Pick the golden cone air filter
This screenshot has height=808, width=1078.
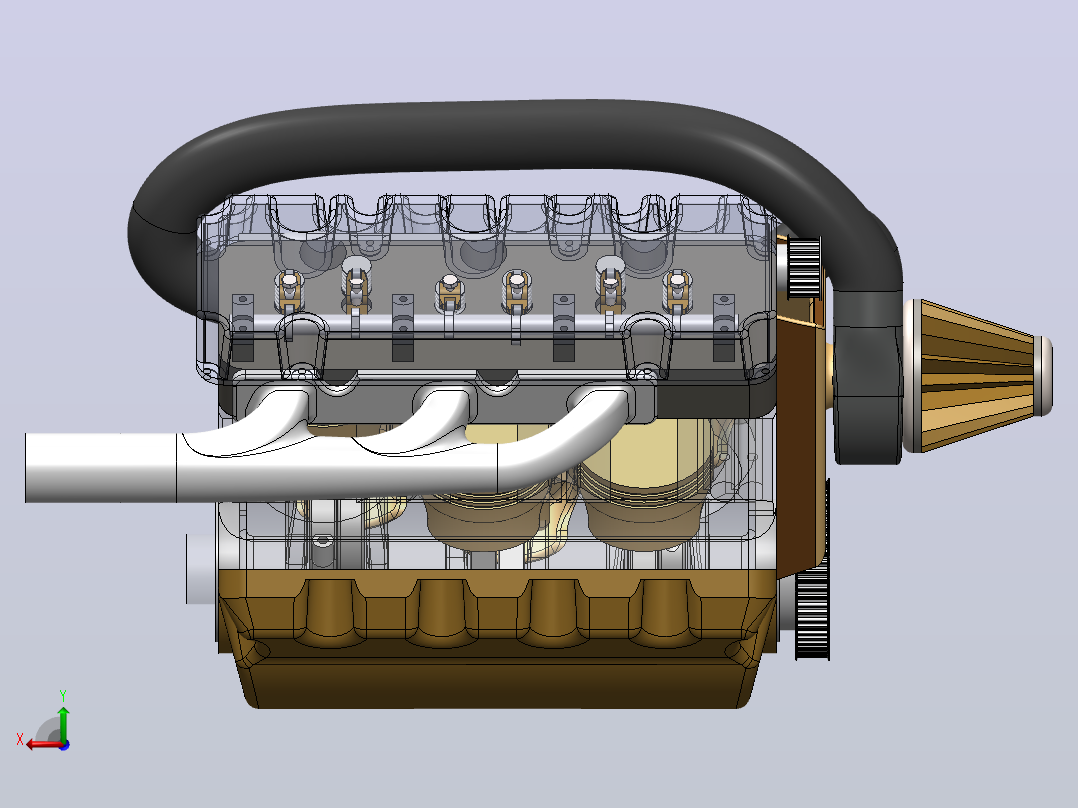976,375
